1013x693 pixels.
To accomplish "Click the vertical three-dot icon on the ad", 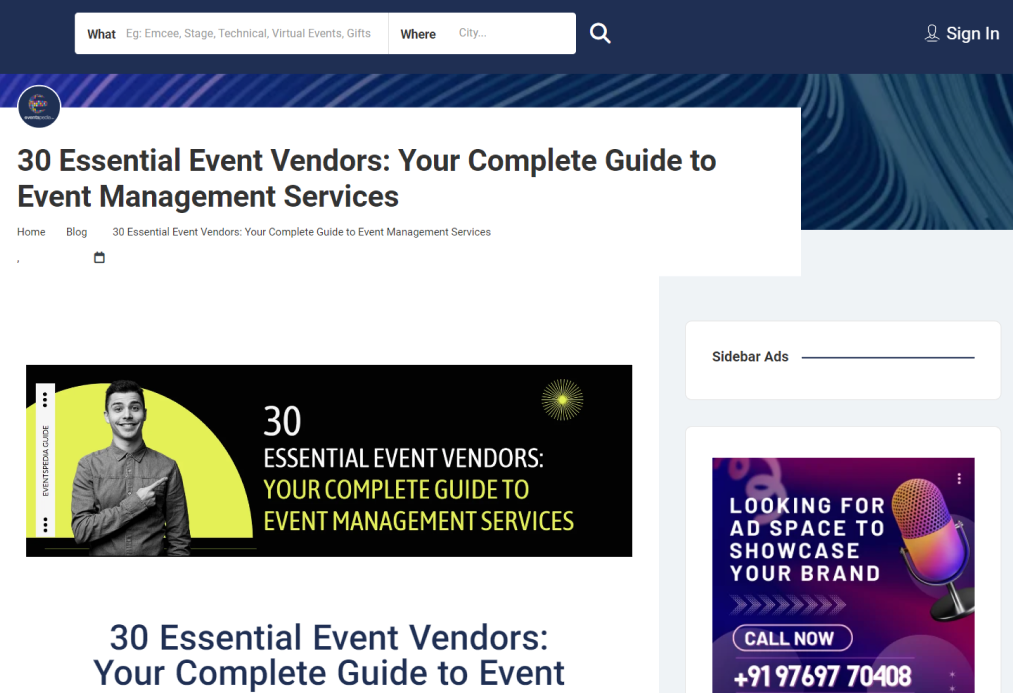I will click(959, 479).
